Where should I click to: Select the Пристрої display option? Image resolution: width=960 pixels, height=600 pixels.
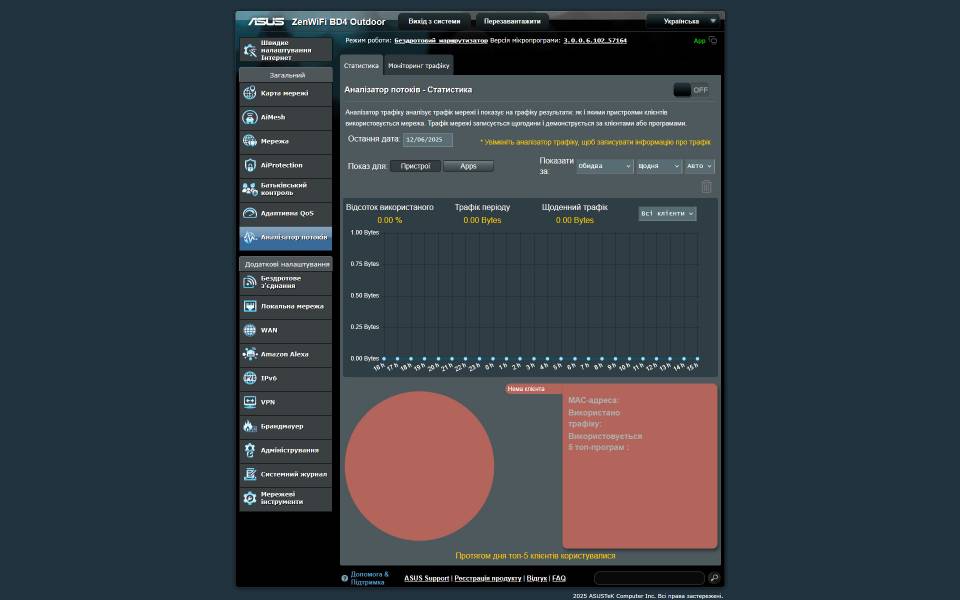415,166
